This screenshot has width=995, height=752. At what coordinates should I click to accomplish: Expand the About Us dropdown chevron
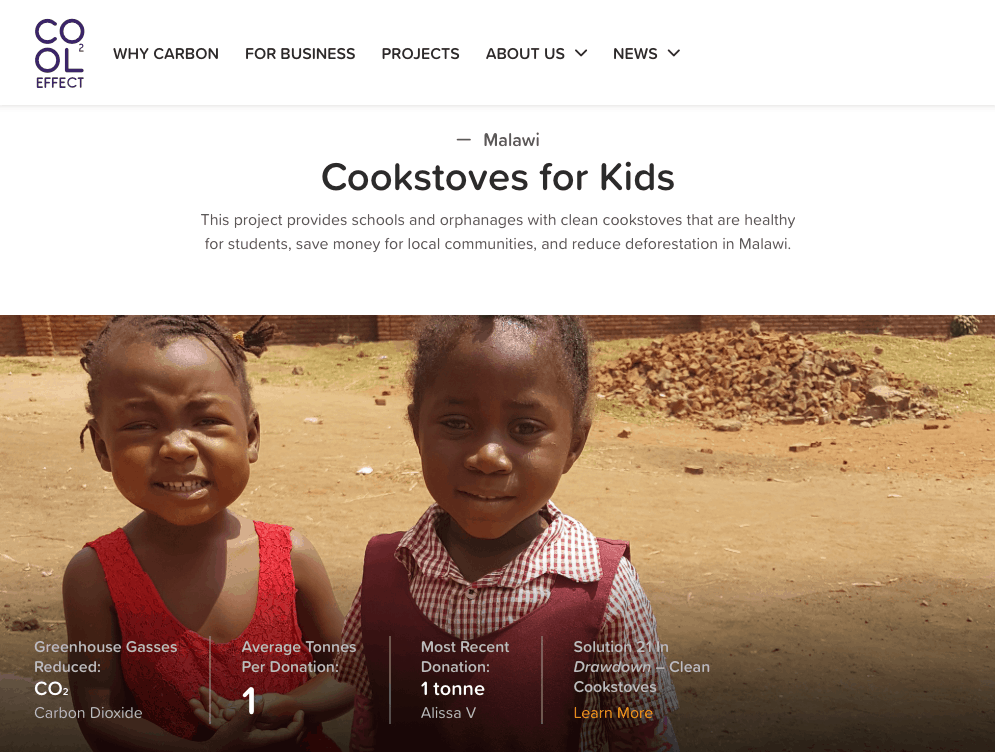point(581,53)
